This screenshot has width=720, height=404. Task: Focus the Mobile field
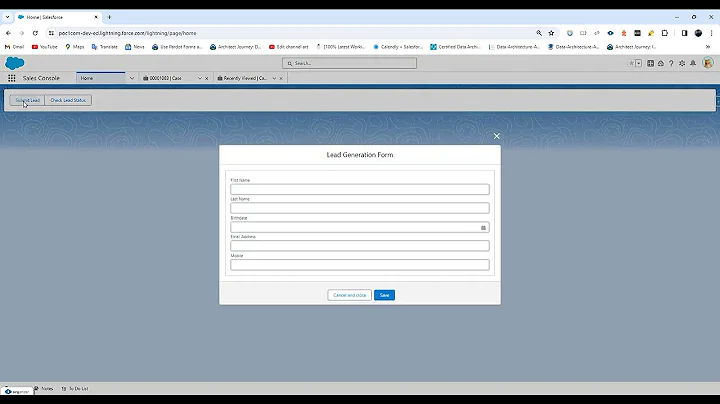(x=360, y=265)
